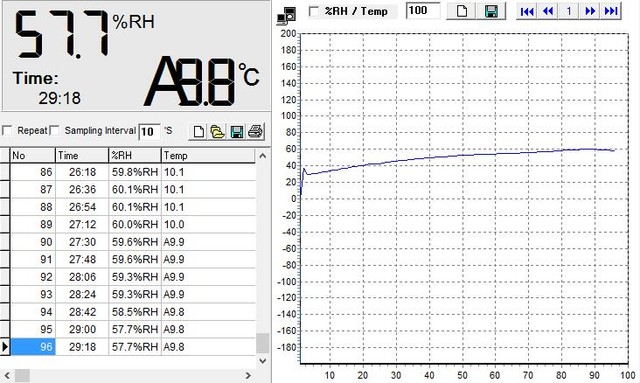Click the vertical scrollbar thumb
The image size is (640, 383).
(263, 343)
